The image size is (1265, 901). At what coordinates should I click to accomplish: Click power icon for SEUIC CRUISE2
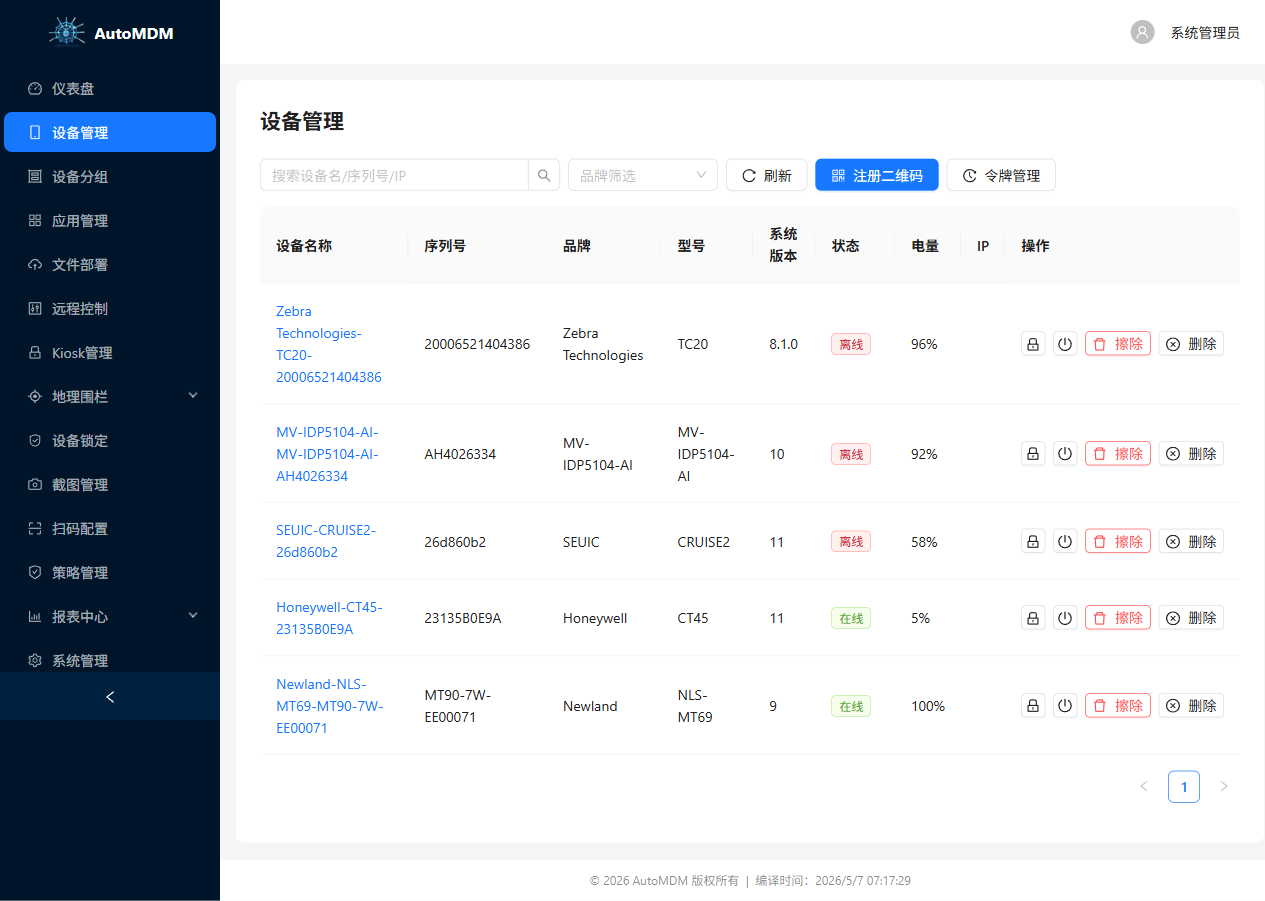click(x=1065, y=542)
